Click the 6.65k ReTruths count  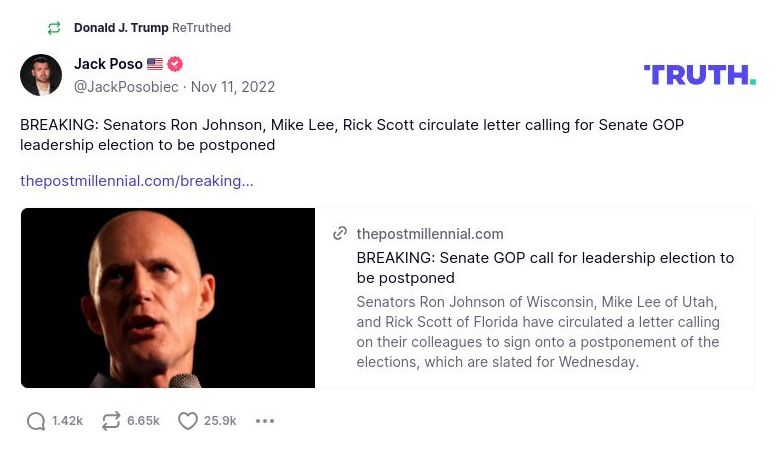pyautogui.click(x=143, y=421)
